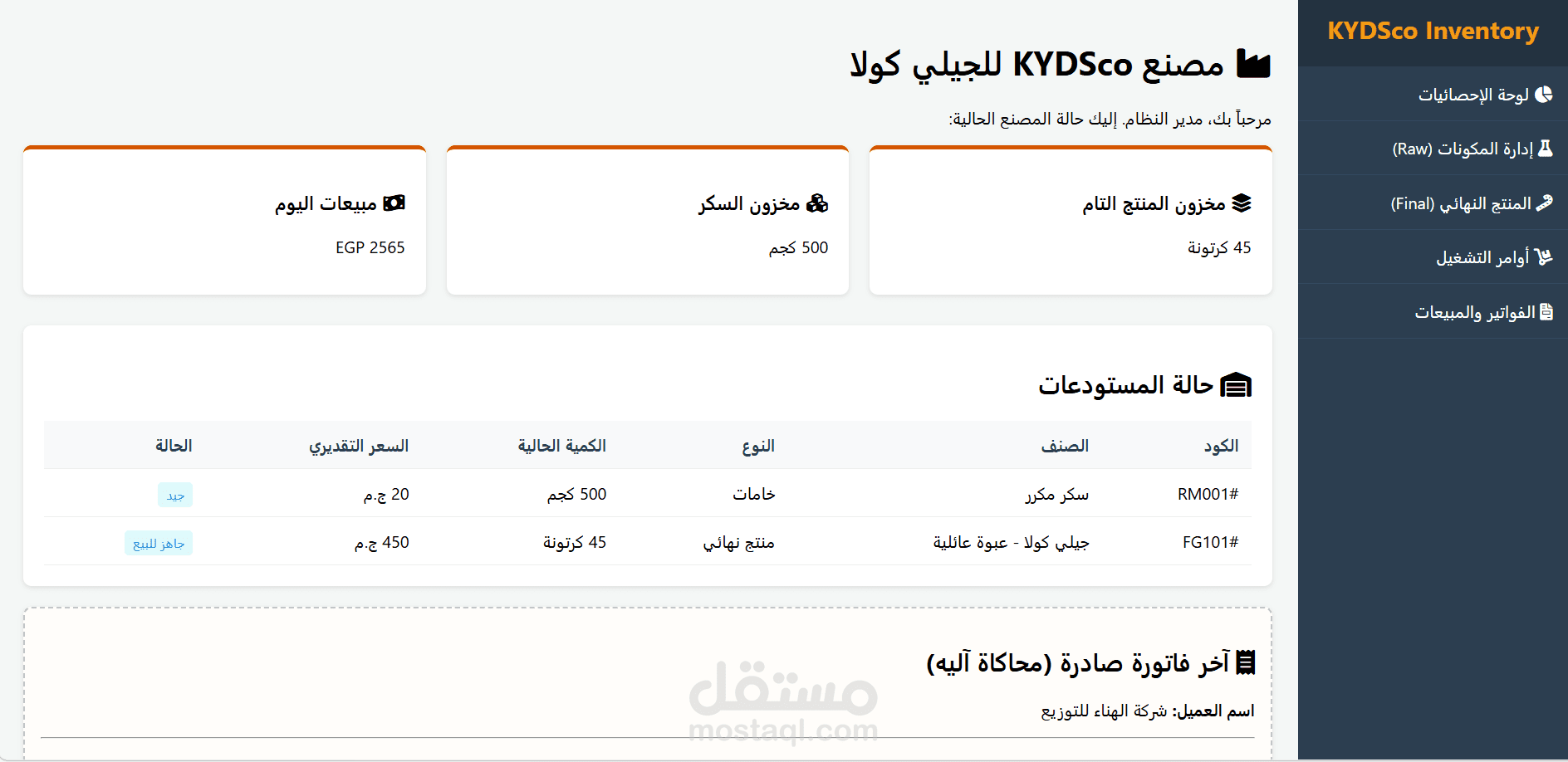This screenshot has width=1568, height=762.
Task: Click the EGP 2565 sales value
Action: [370, 247]
